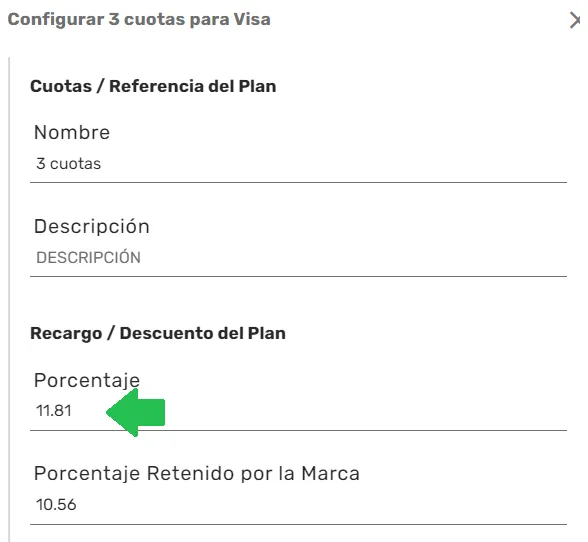This screenshot has height=542, width=588.
Task: Click the Configurar 3 cuotas para Visa title
Action: tap(139, 20)
